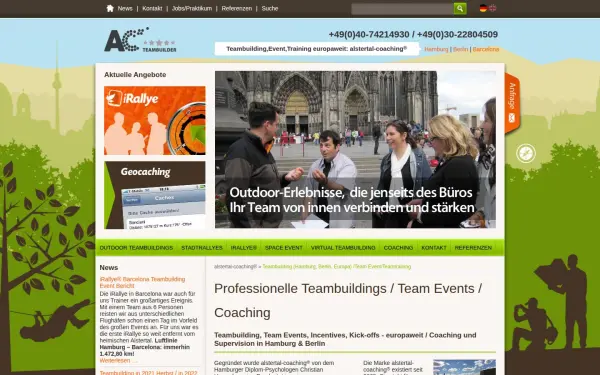The image size is (600, 375).
Task: Click the round compass icon on right
Action: [x=526, y=153]
